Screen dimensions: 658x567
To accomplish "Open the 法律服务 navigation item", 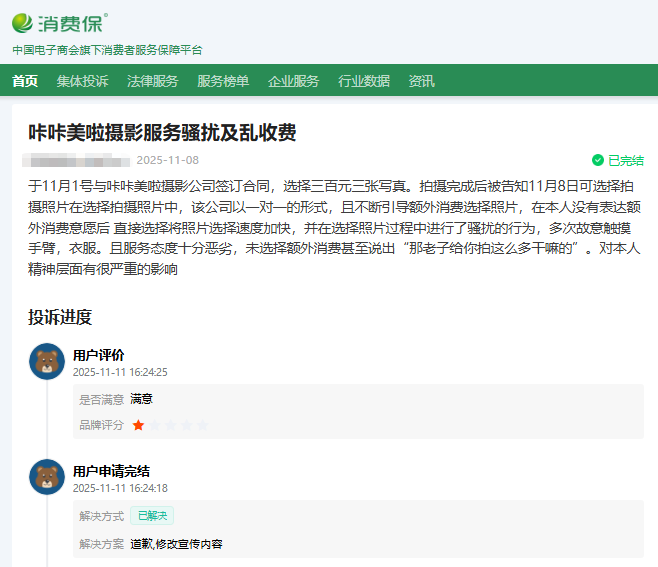I will click(153, 81).
